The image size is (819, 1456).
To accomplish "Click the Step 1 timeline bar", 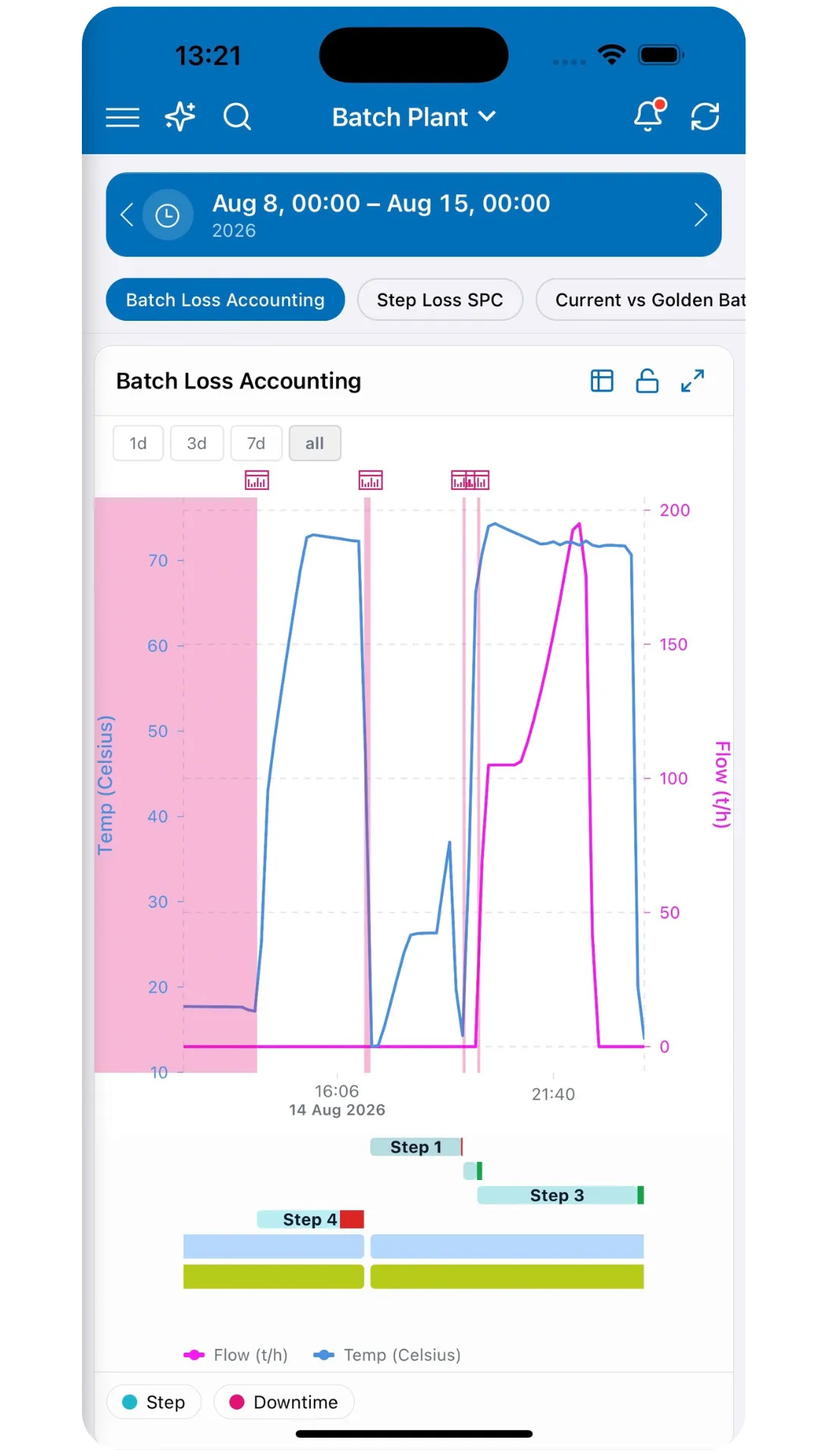I will click(x=416, y=1147).
